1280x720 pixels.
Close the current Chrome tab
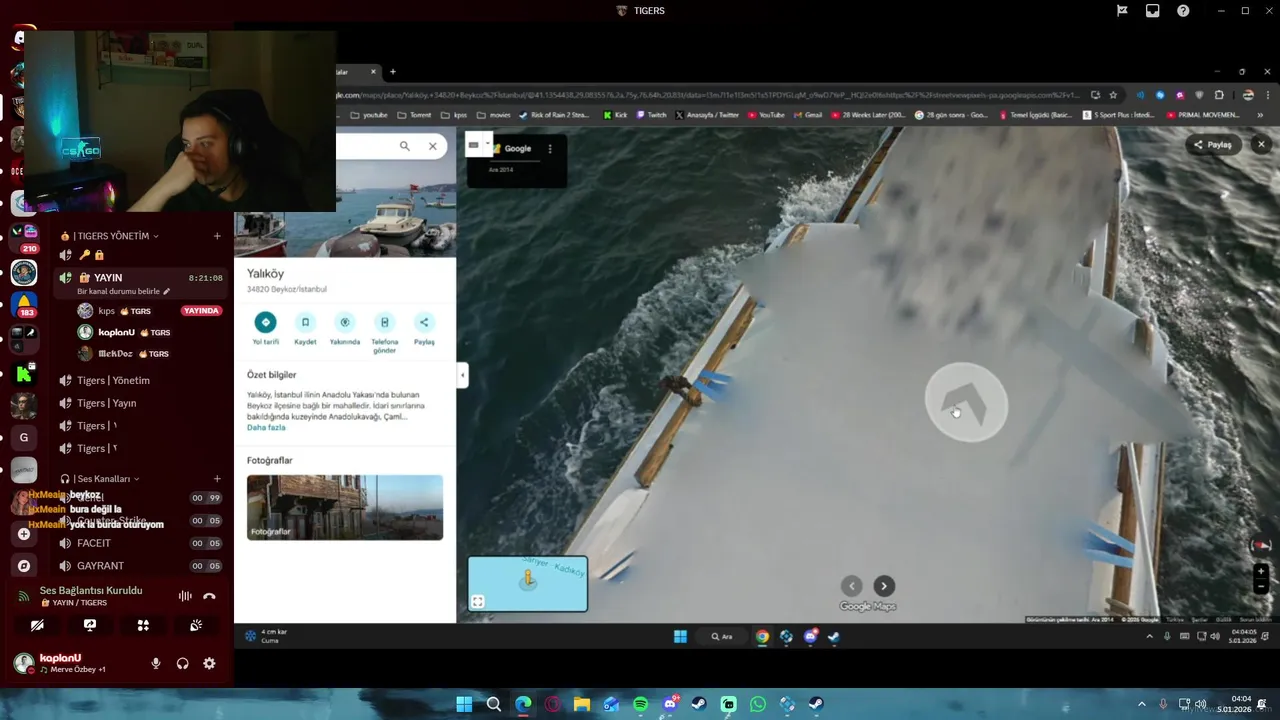coord(374,72)
